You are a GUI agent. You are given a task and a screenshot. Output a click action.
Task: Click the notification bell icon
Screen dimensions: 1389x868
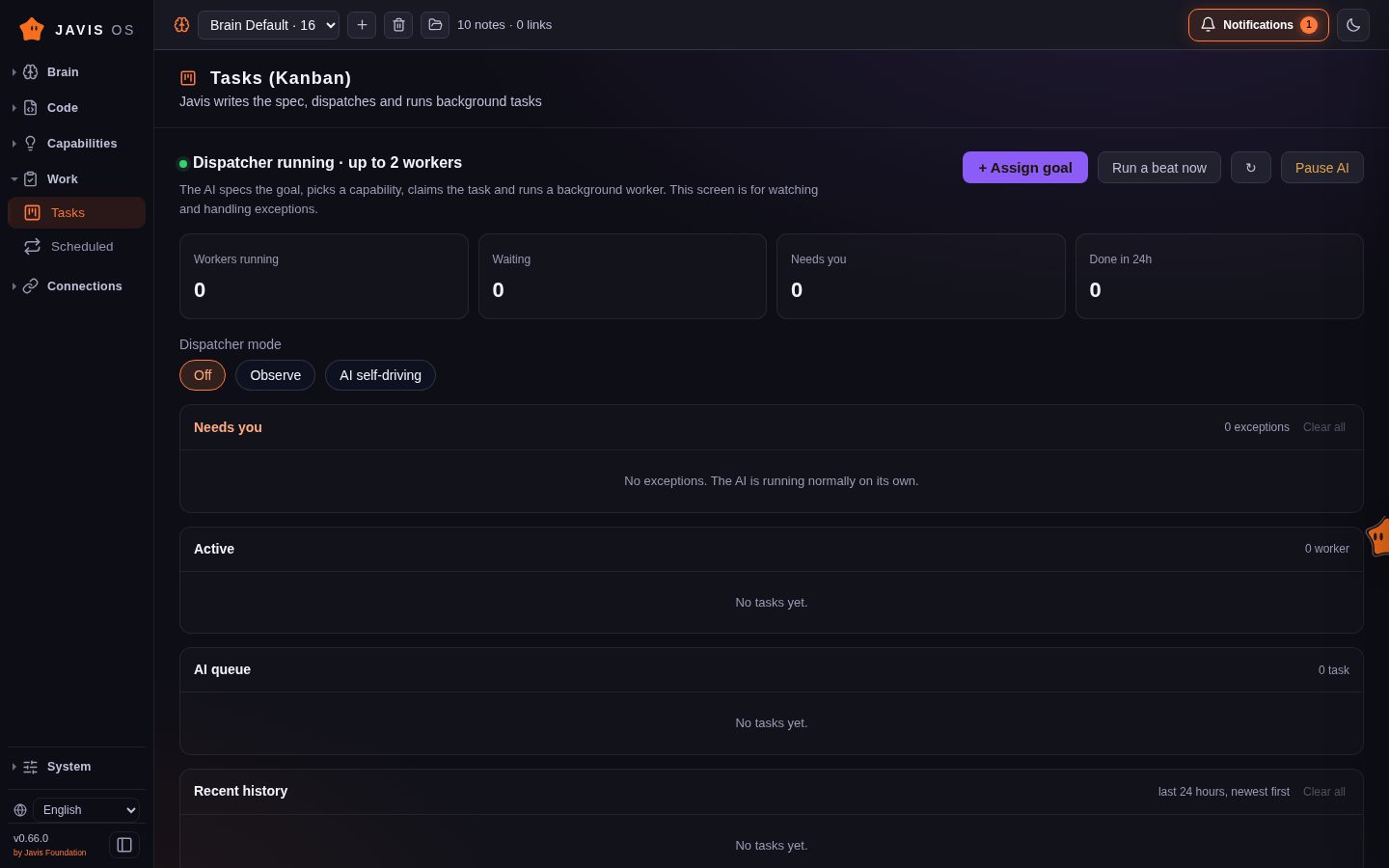(1208, 25)
